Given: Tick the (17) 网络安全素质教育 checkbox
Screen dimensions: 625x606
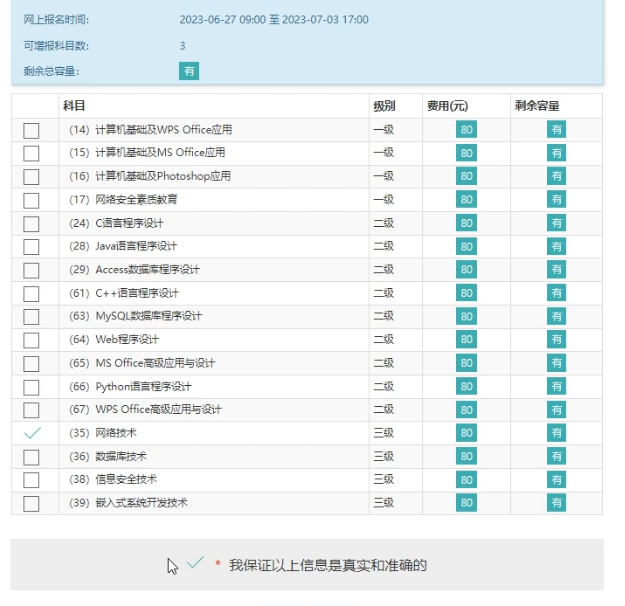Looking at the screenshot, I should (31, 200).
